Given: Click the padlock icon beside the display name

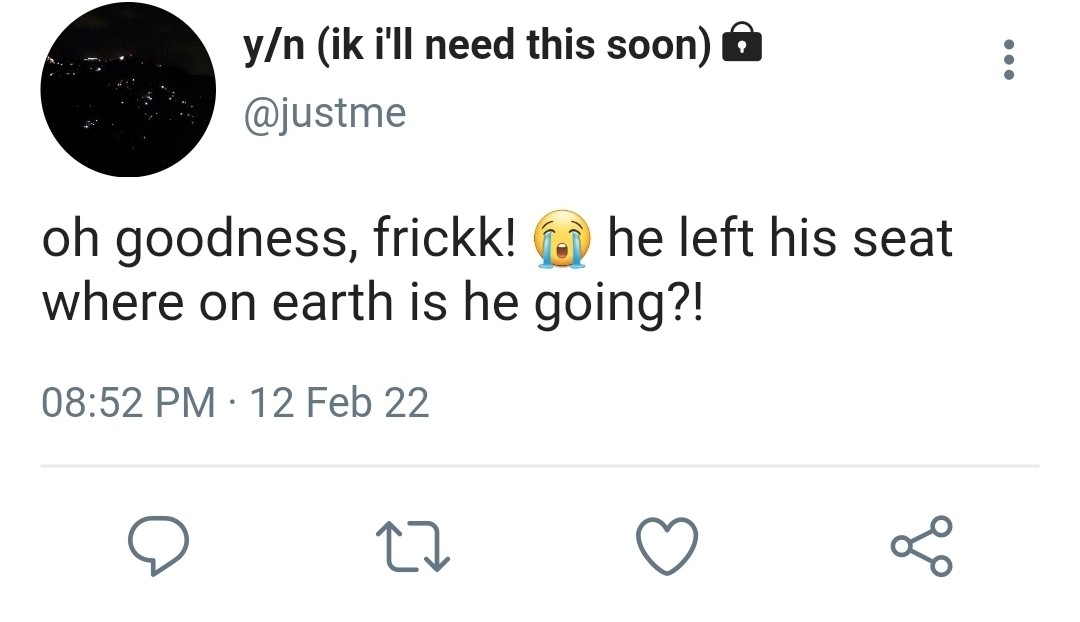Looking at the screenshot, I should 741,44.
